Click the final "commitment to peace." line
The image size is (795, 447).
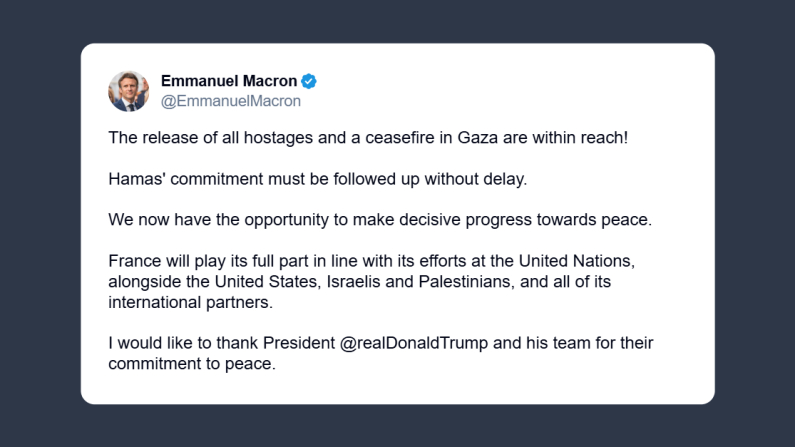tap(190, 364)
